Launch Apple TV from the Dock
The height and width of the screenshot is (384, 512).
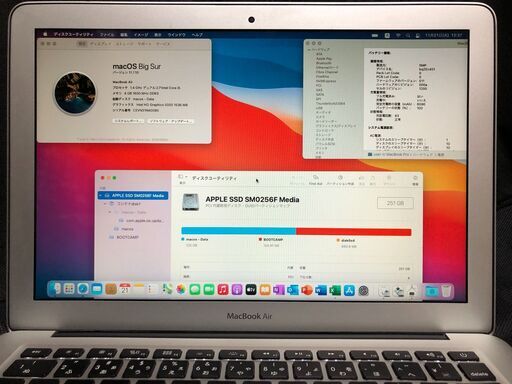(x=251, y=290)
